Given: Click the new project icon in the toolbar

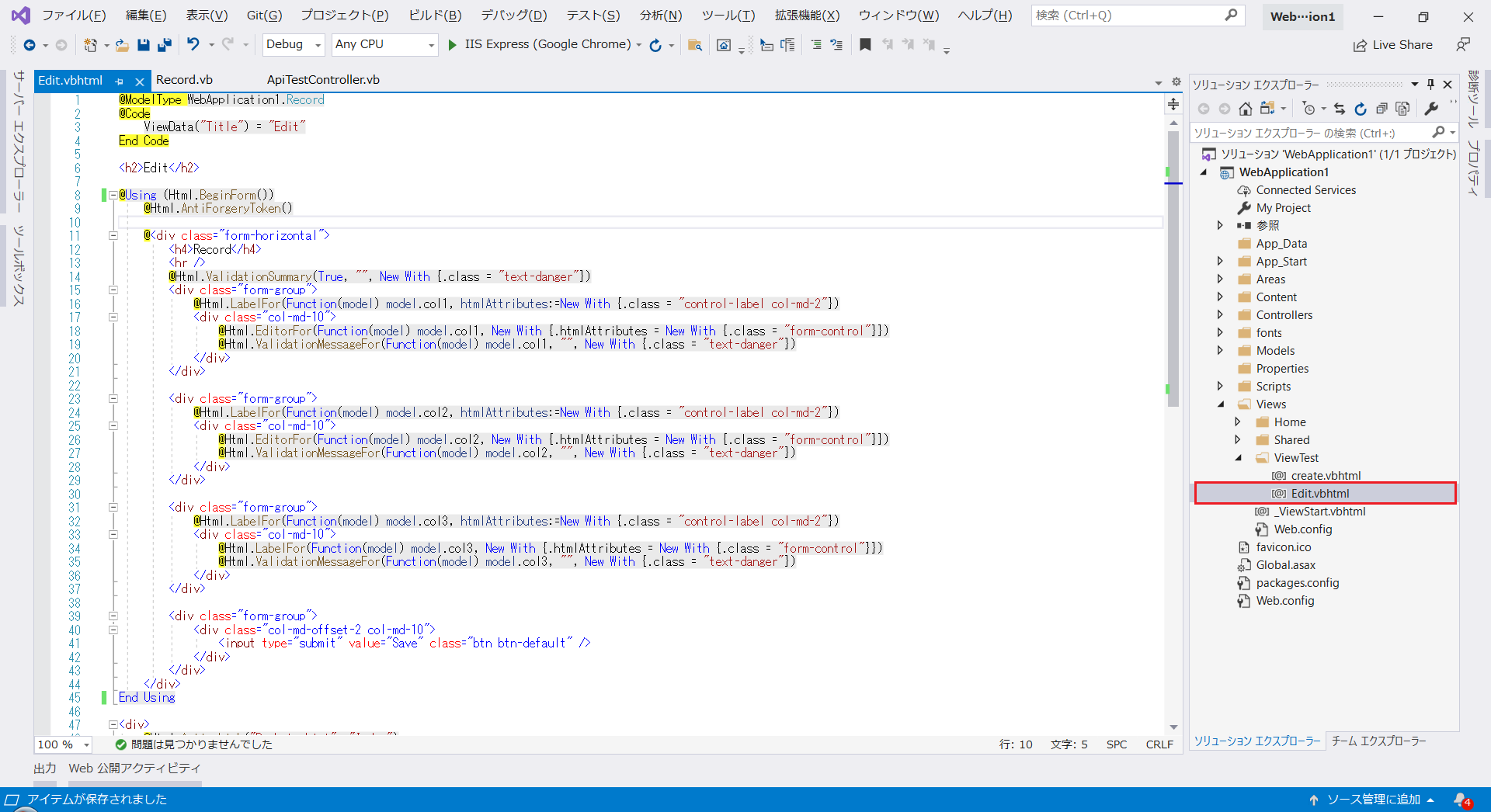Looking at the screenshot, I should tap(92, 44).
